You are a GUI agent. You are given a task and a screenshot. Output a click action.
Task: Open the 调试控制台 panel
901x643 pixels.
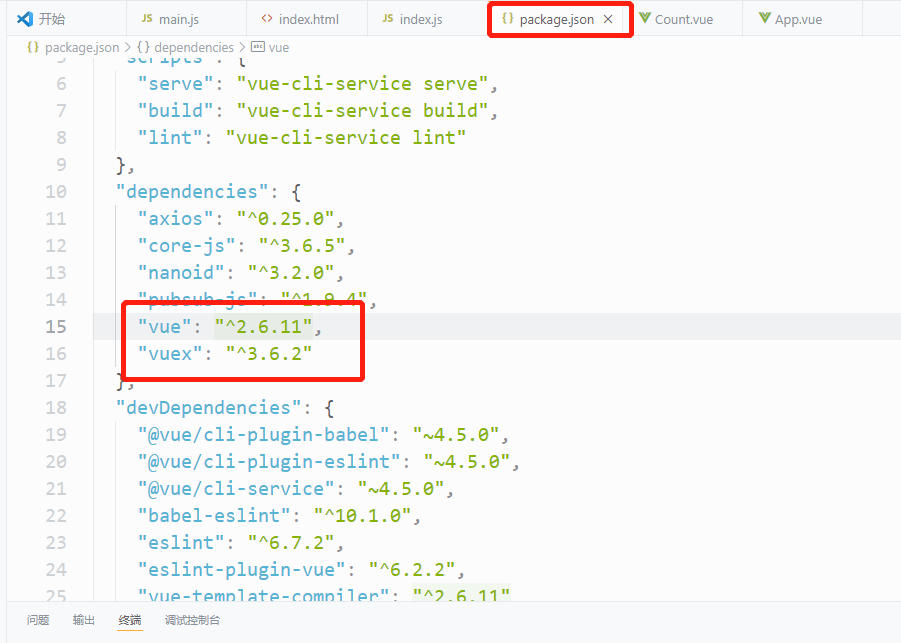[192, 620]
